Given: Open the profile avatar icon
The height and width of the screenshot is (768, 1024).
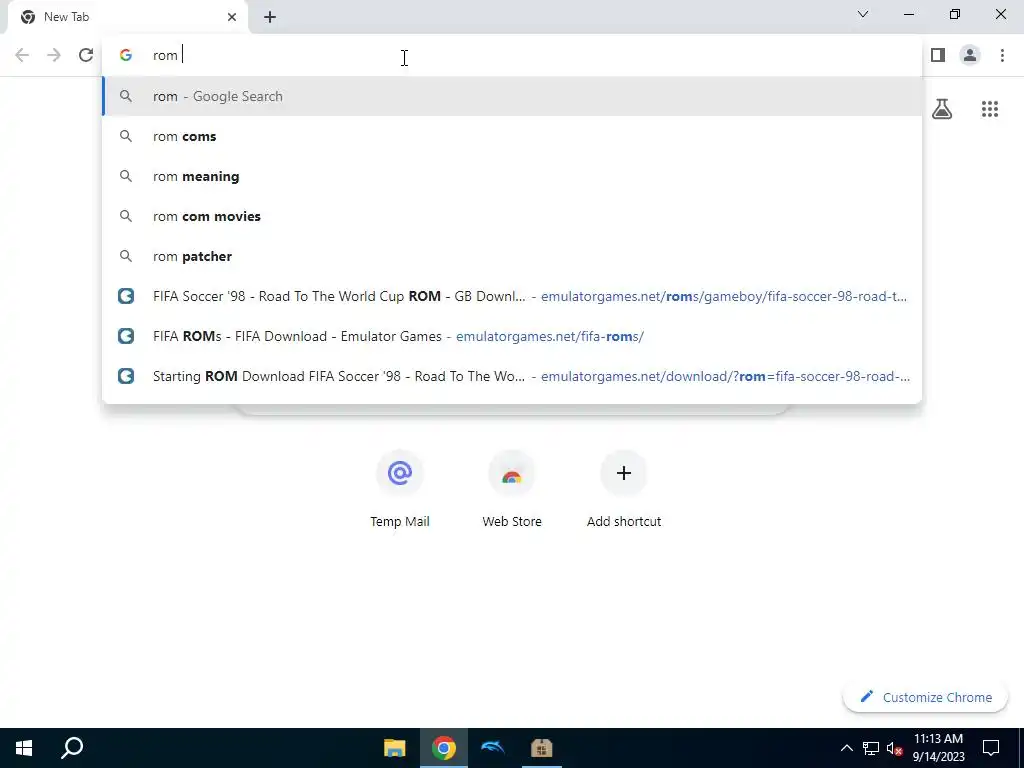Looking at the screenshot, I should tap(970, 55).
